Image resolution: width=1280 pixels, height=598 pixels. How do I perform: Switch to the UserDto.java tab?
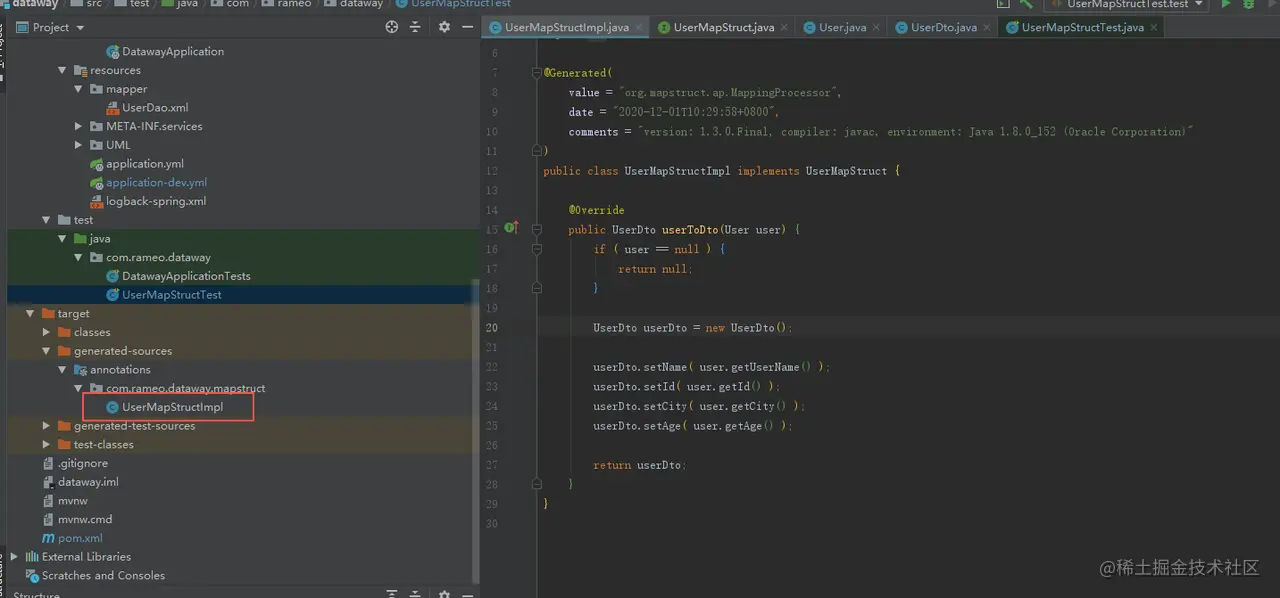(943, 28)
